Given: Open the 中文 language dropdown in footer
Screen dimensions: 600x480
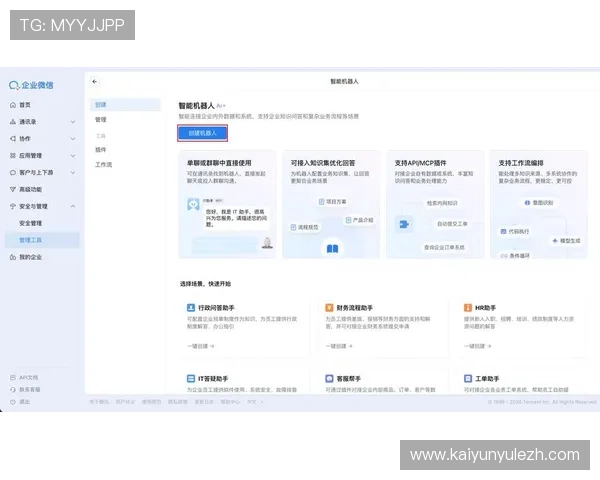Looking at the screenshot, I should click(255, 402).
